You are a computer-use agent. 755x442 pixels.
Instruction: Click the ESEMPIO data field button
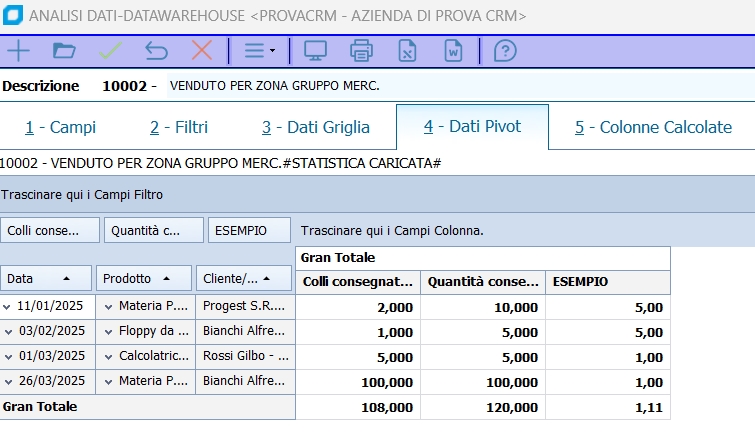pos(249,230)
